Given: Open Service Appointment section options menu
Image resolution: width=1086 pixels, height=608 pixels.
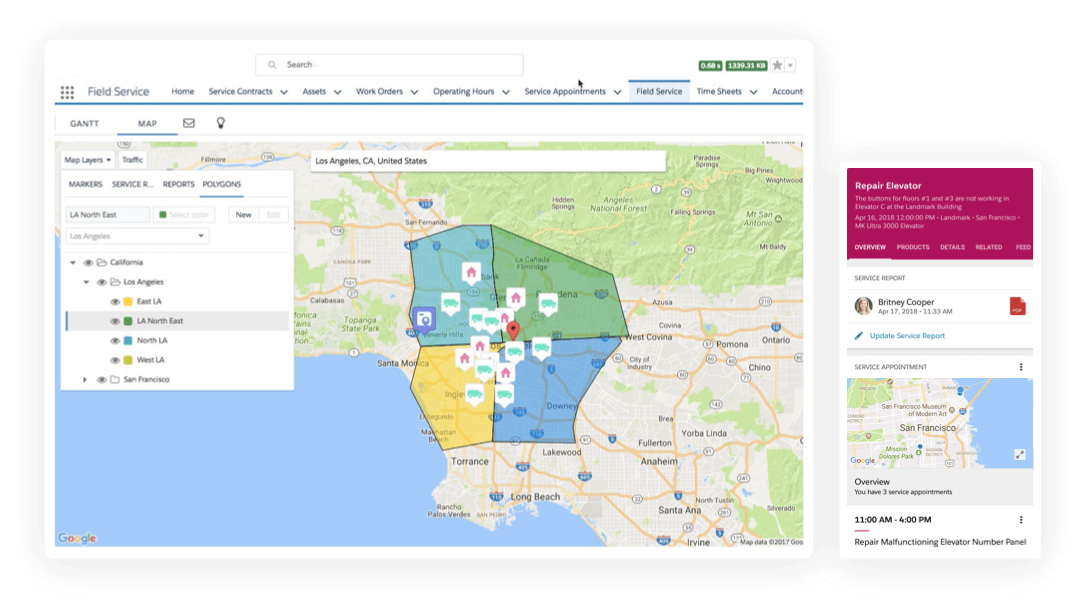Looking at the screenshot, I should coord(1021,367).
